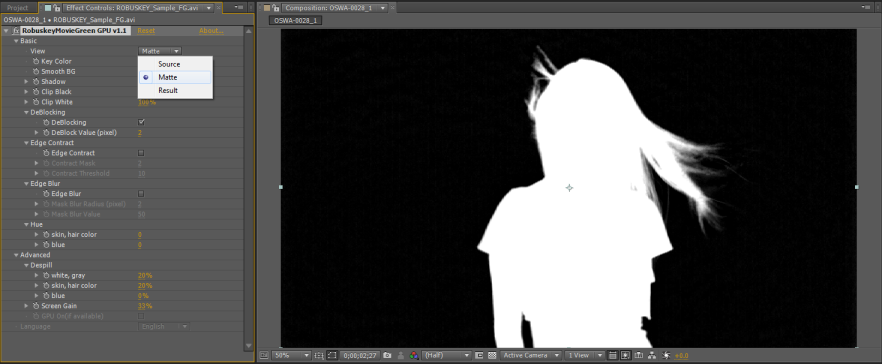Toggle the transparency grid icon

coord(492,356)
